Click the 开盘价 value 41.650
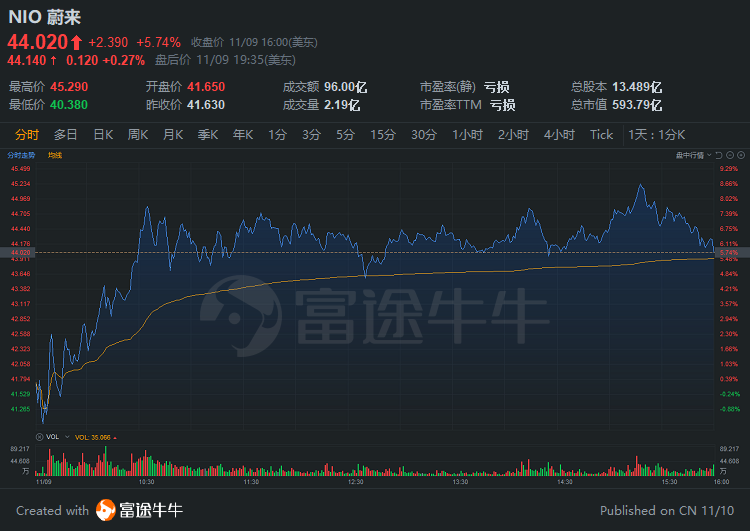750x531 pixels. coord(206,87)
